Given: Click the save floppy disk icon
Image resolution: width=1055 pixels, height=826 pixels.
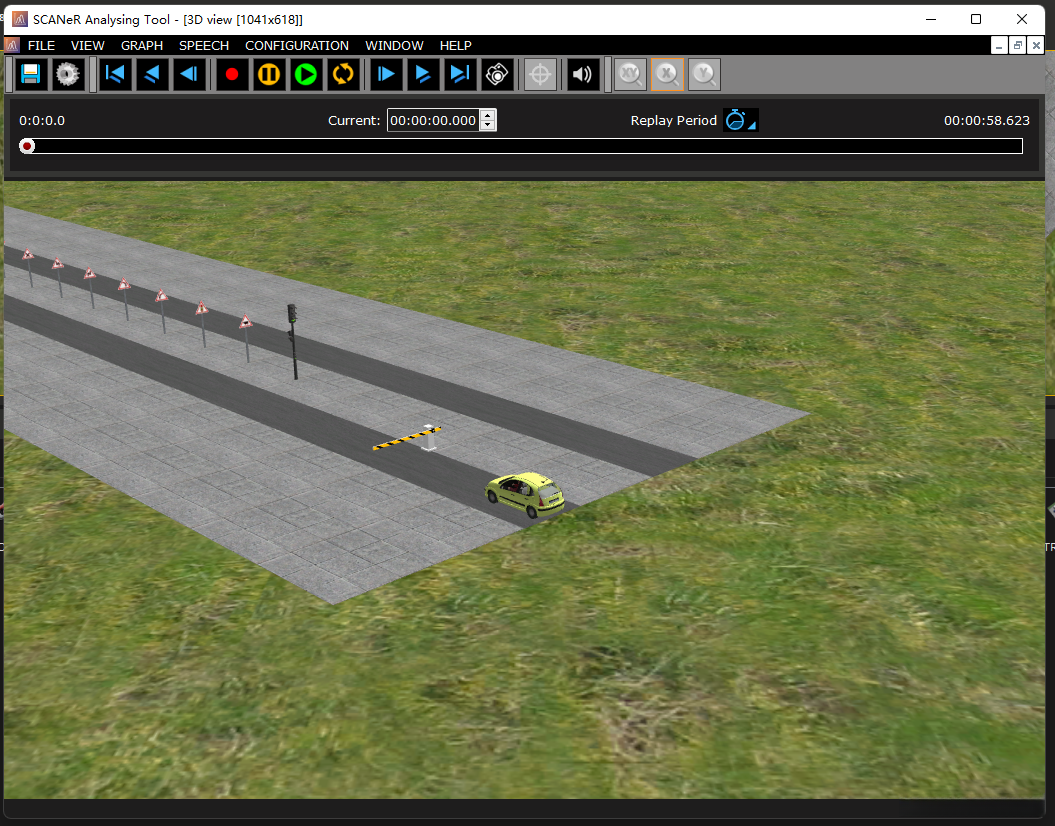Looking at the screenshot, I should [30, 74].
